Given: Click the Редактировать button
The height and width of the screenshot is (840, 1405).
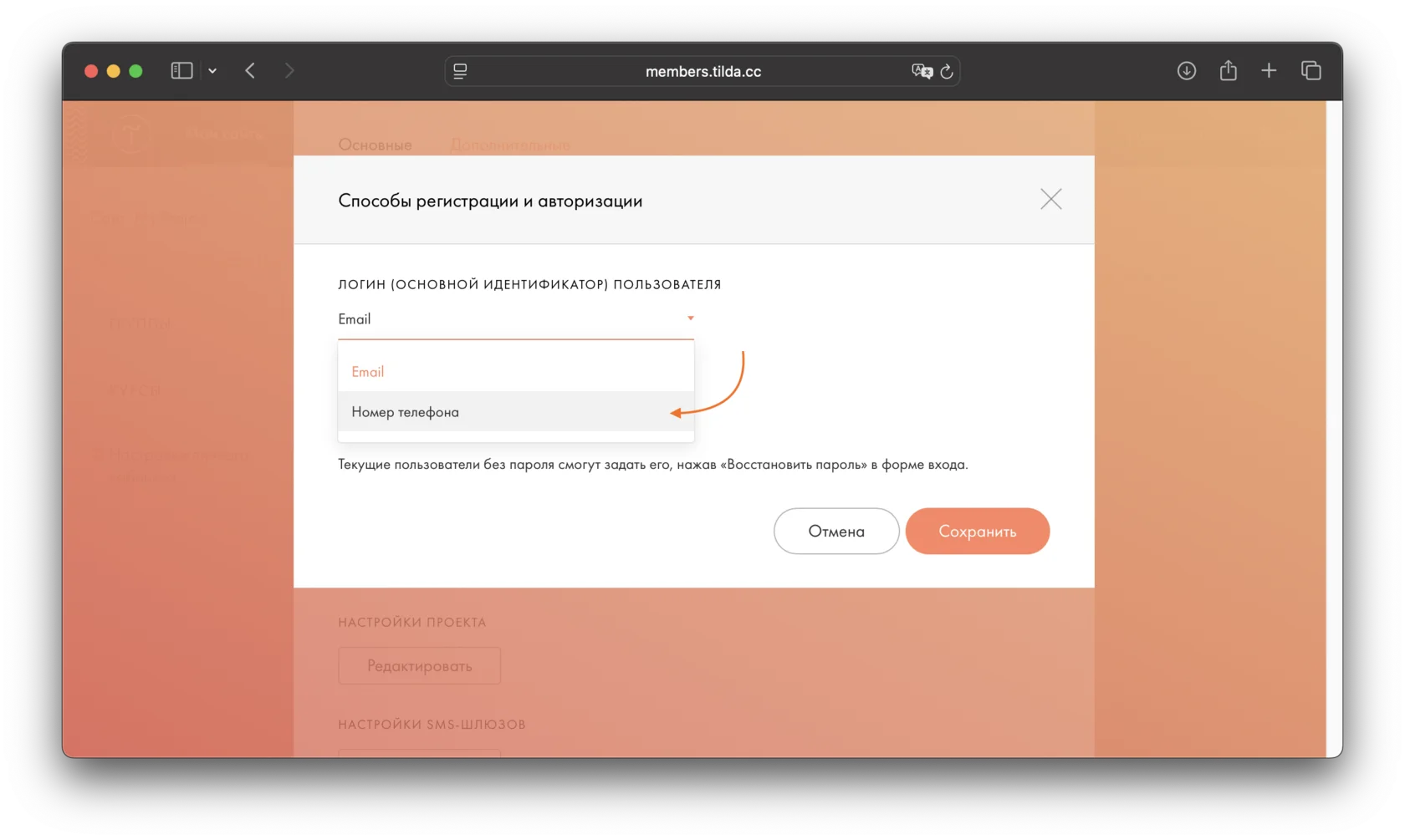Looking at the screenshot, I should (x=419, y=666).
